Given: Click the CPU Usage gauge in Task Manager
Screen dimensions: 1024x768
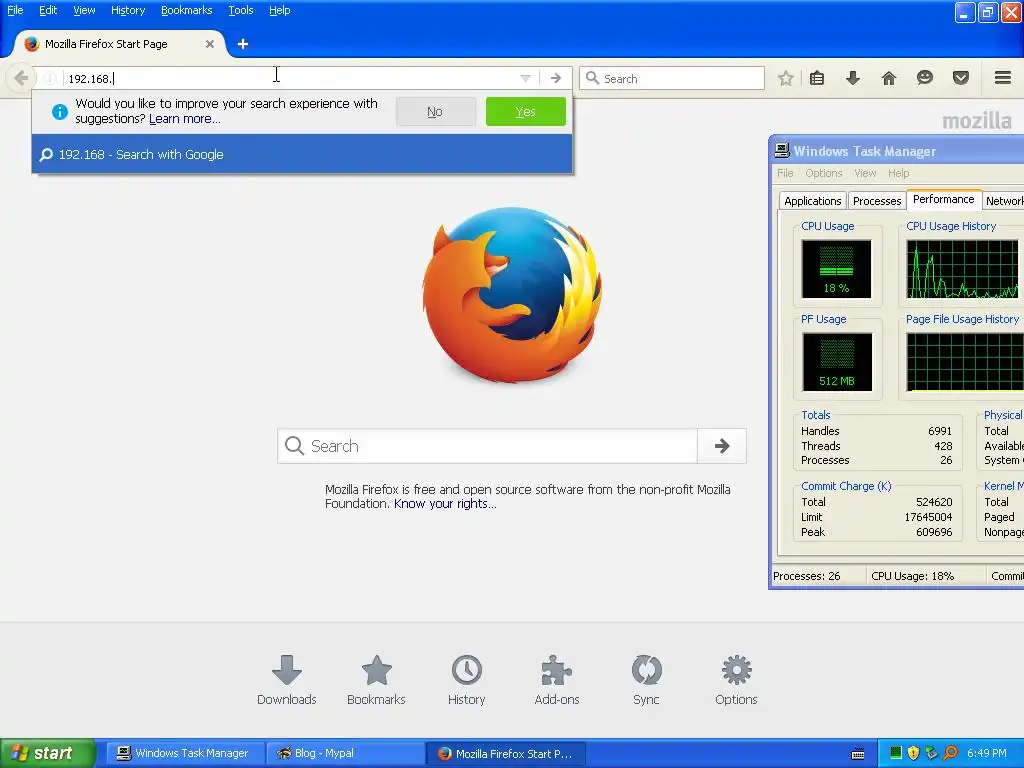Looking at the screenshot, I should [x=837, y=269].
